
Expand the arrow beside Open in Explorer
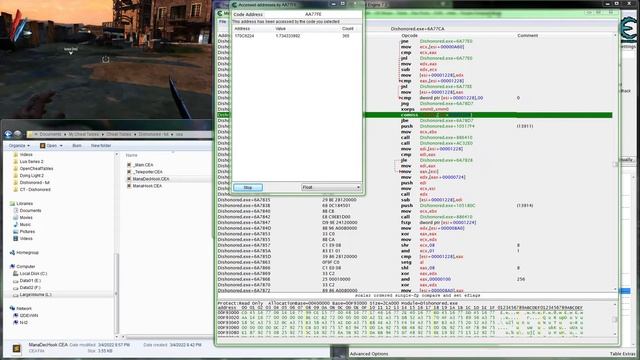point(61,146)
